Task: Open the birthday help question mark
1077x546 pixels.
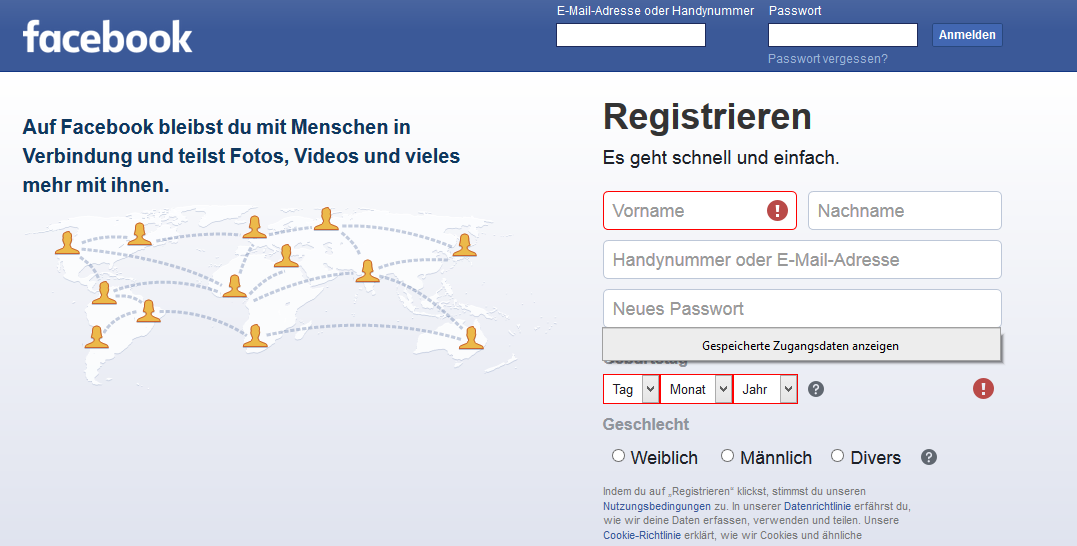Action: tap(815, 389)
